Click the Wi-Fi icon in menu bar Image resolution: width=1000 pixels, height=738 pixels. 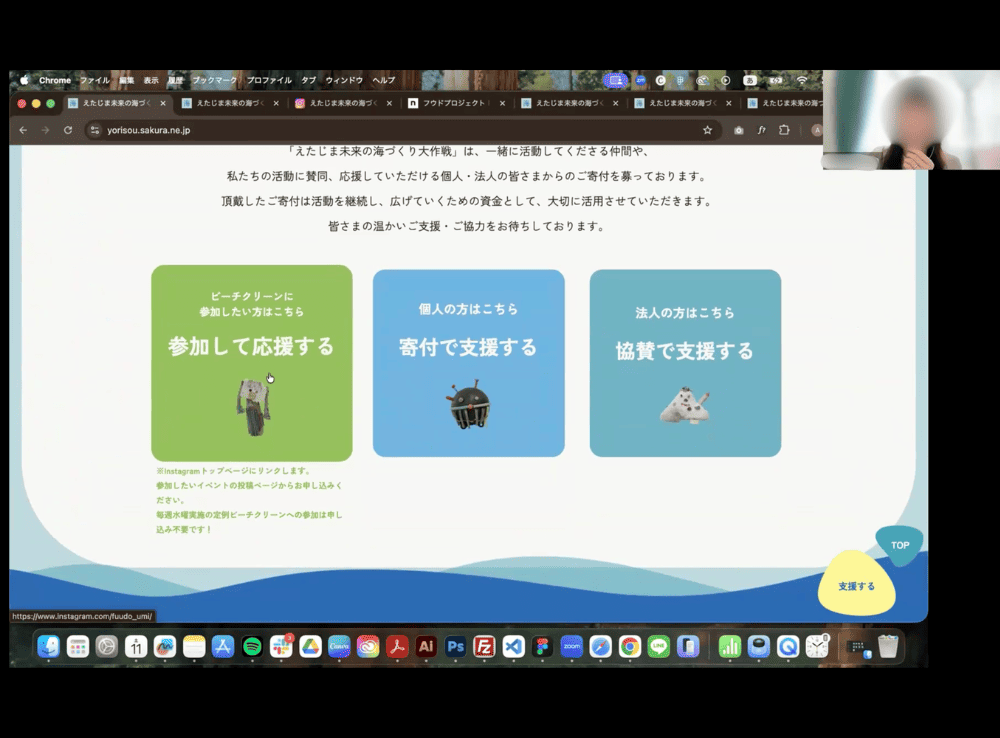(x=802, y=80)
